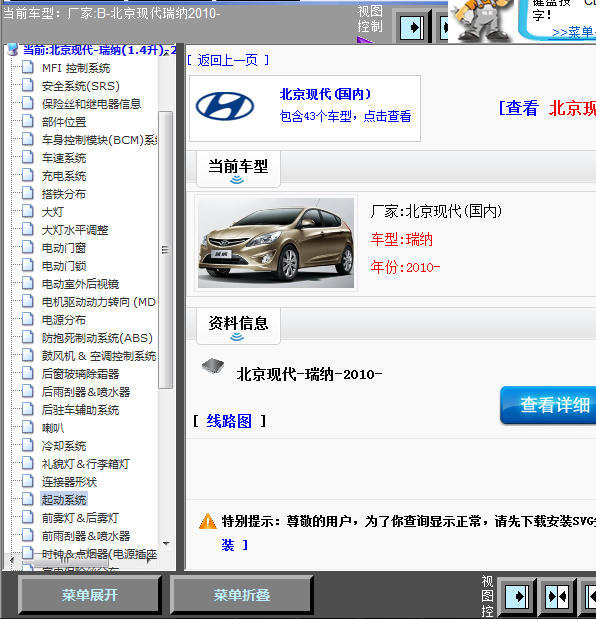This screenshot has width=596, height=619.
Task: Click 返回上一页 link
Action: [228, 60]
